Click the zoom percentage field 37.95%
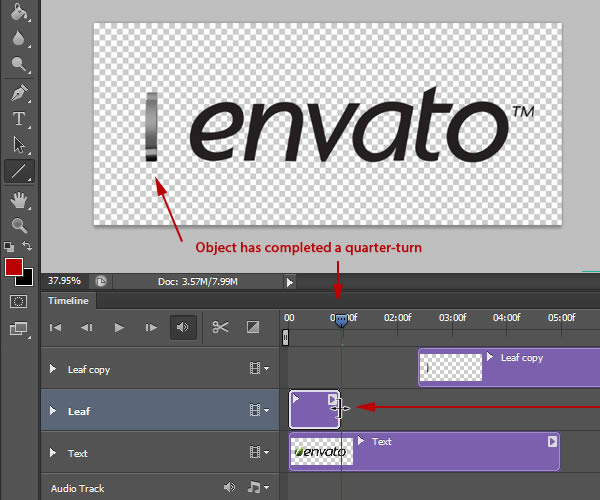The width and height of the screenshot is (600, 500). click(64, 281)
